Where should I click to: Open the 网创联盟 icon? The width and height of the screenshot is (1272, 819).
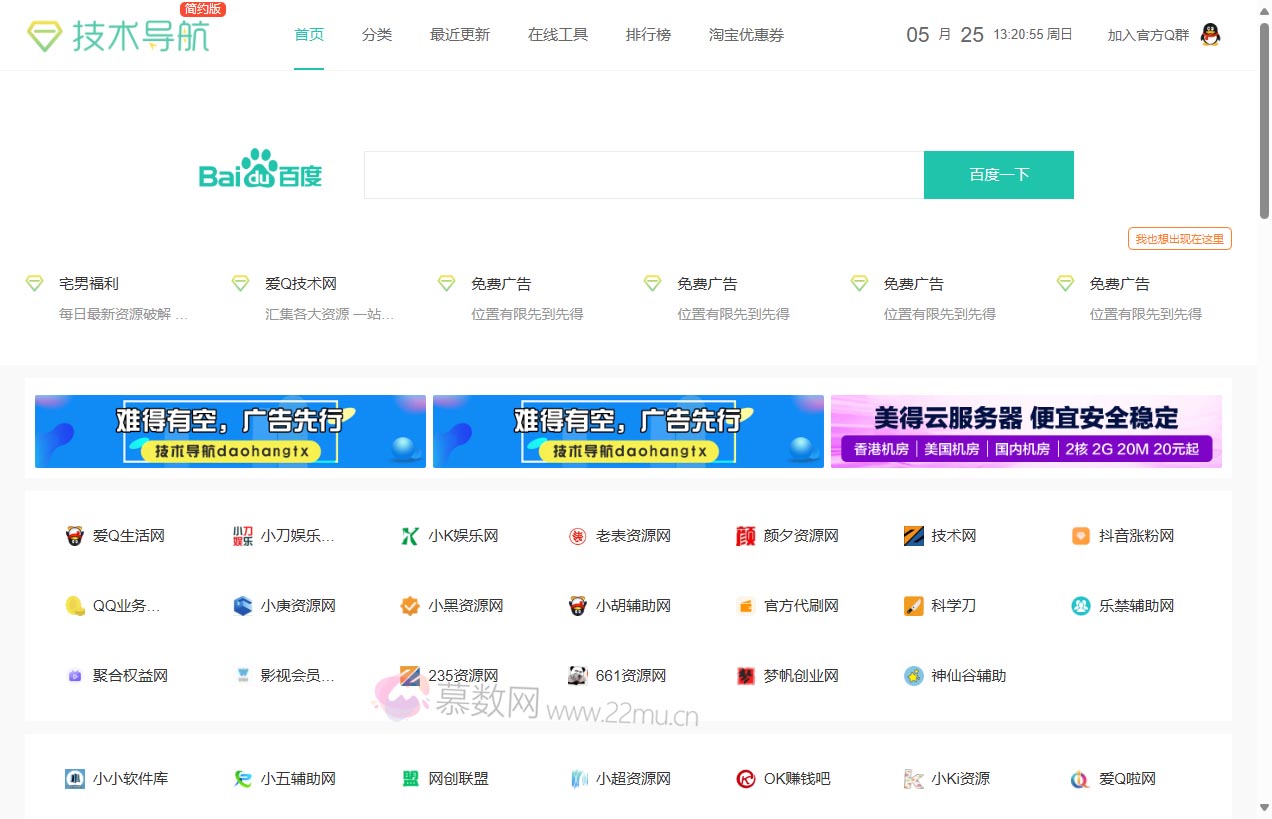coord(409,778)
